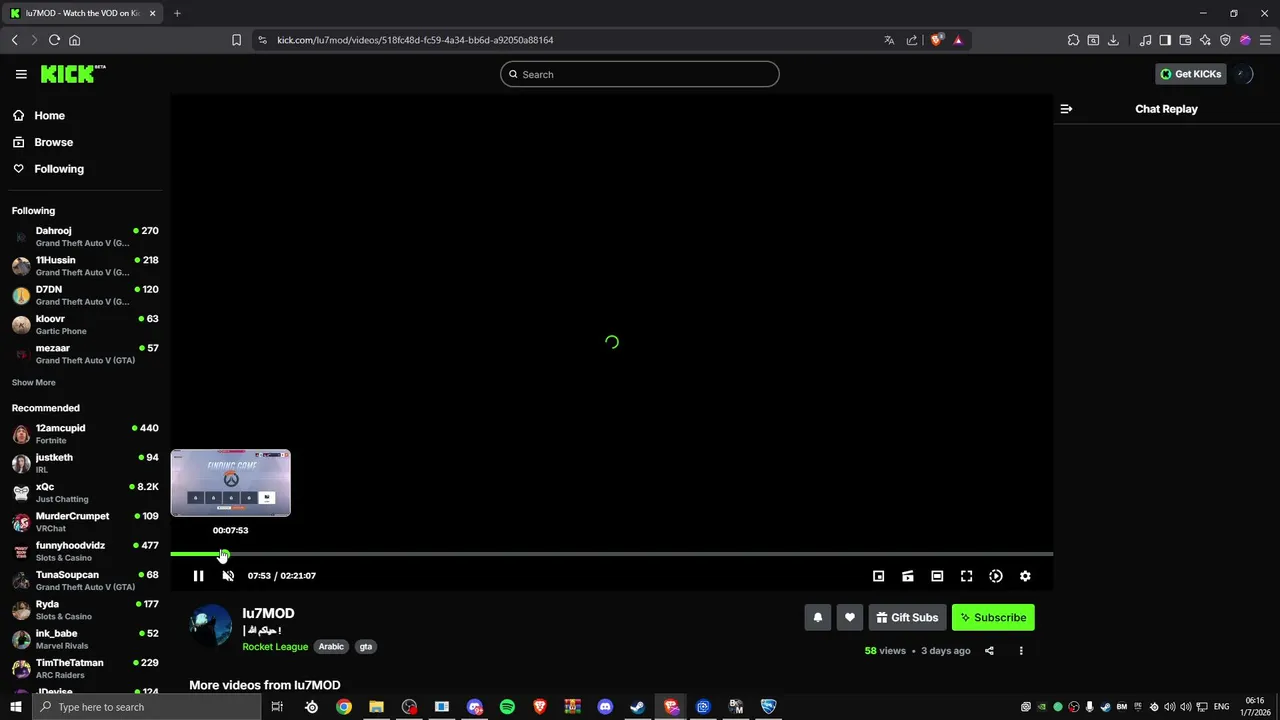
Task: Open D7DN's stream
Action: [x=84, y=295]
